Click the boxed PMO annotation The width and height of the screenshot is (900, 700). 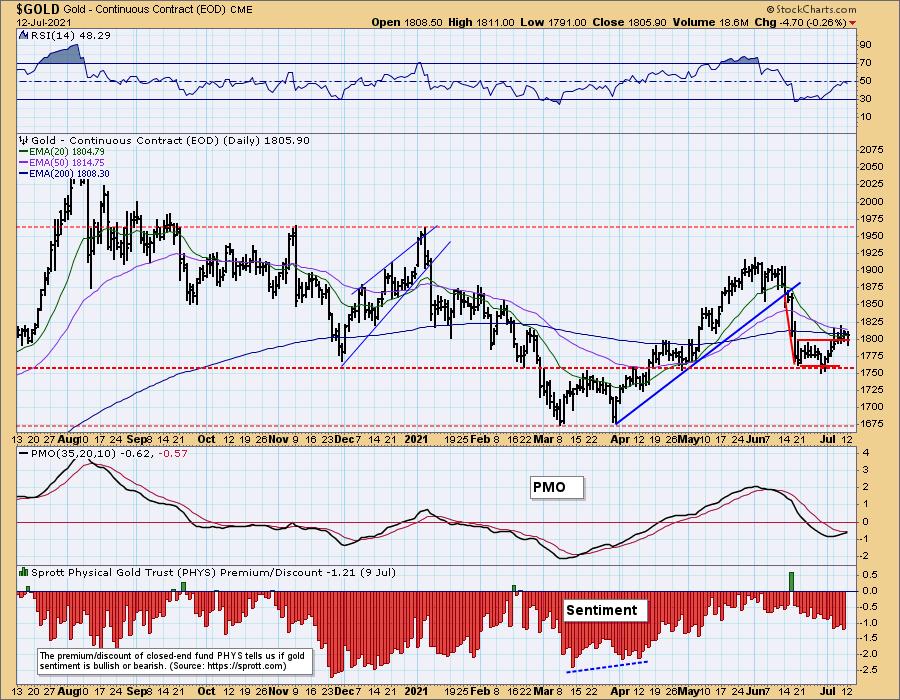[x=556, y=487]
